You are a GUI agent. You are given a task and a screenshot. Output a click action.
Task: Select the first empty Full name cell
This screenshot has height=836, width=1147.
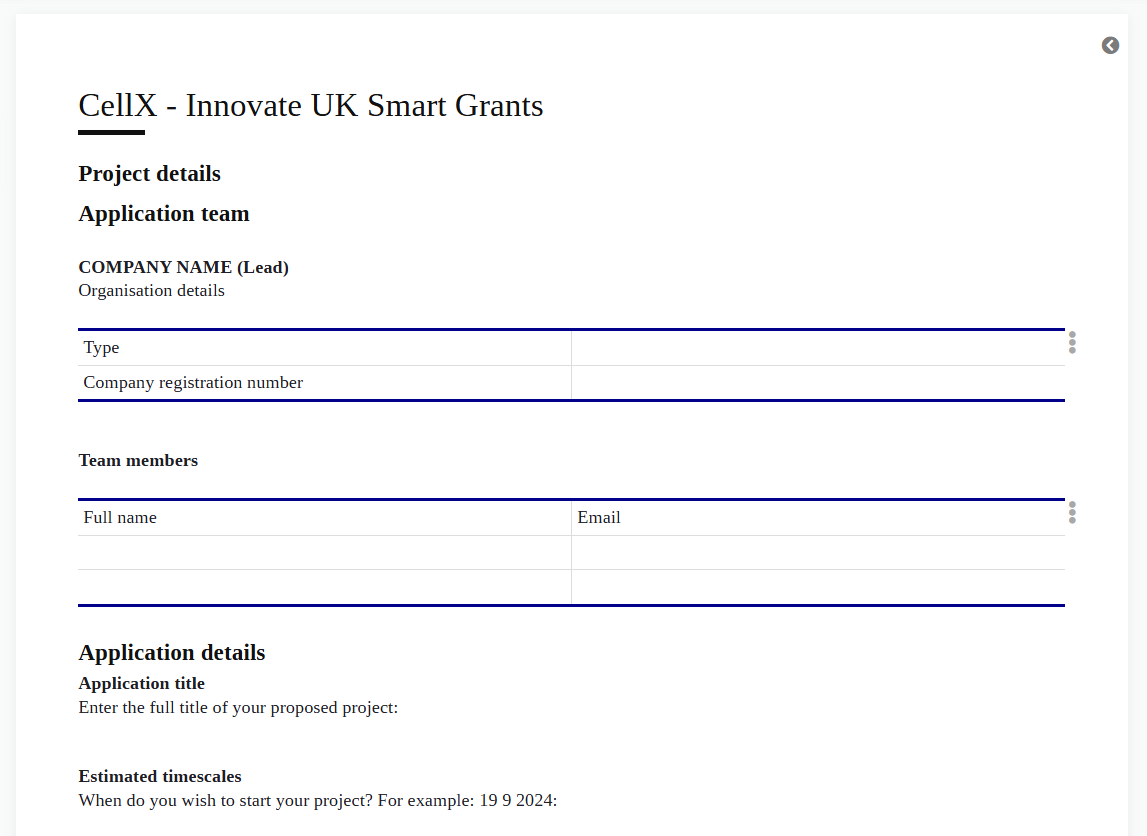tap(324, 553)
